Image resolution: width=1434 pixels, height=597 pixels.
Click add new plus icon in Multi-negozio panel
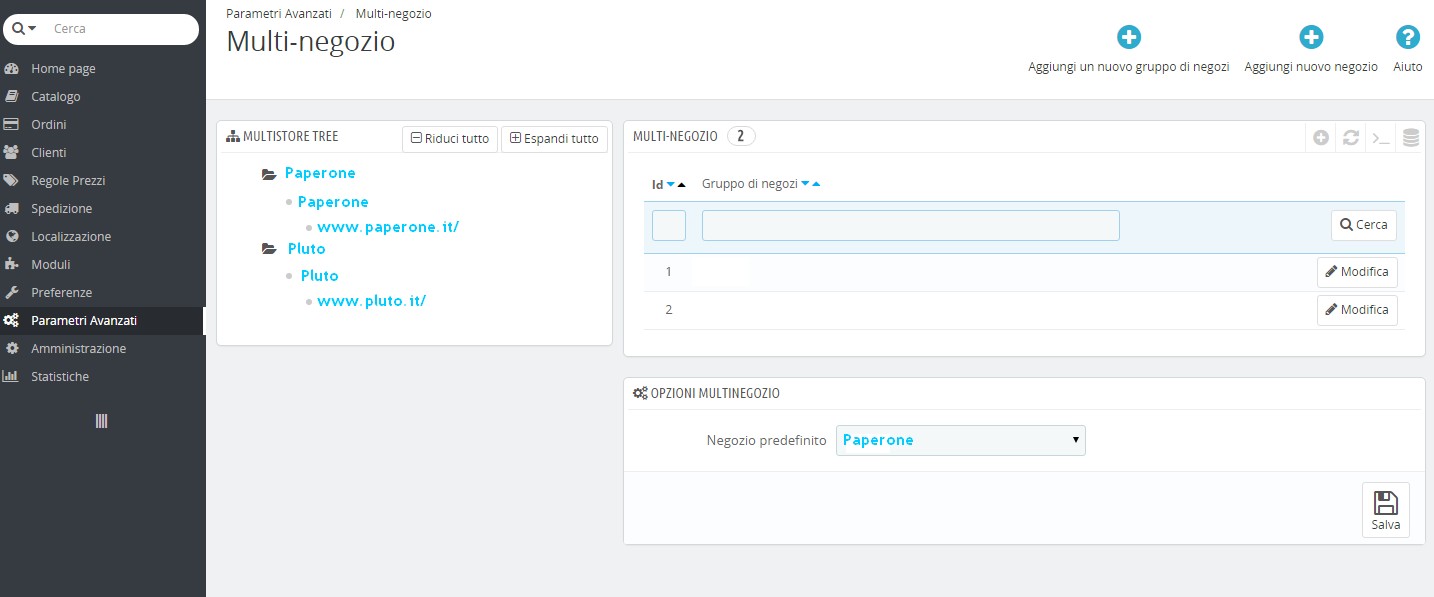pyautogui.click(x=1321, y=138)
